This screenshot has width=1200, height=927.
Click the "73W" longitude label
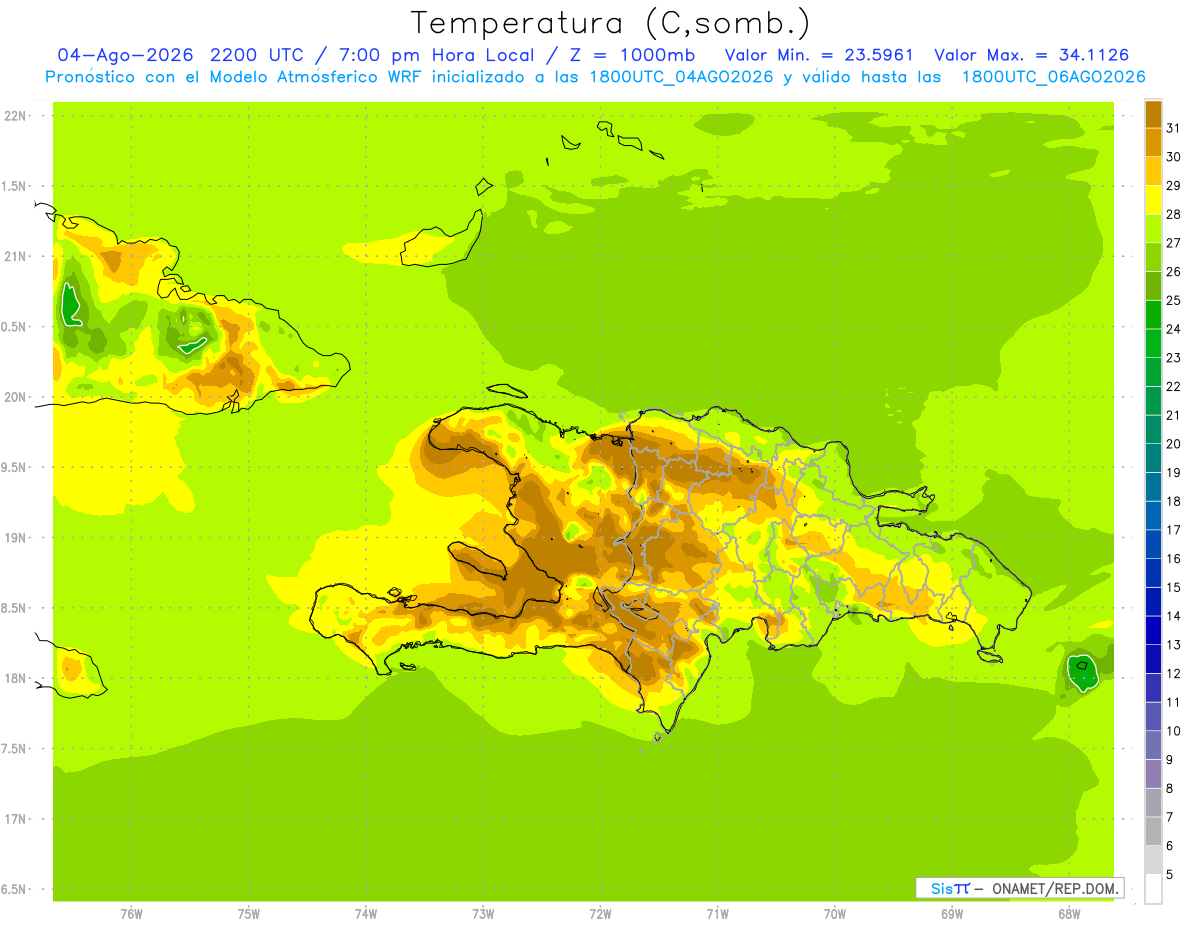click(483, 913)
